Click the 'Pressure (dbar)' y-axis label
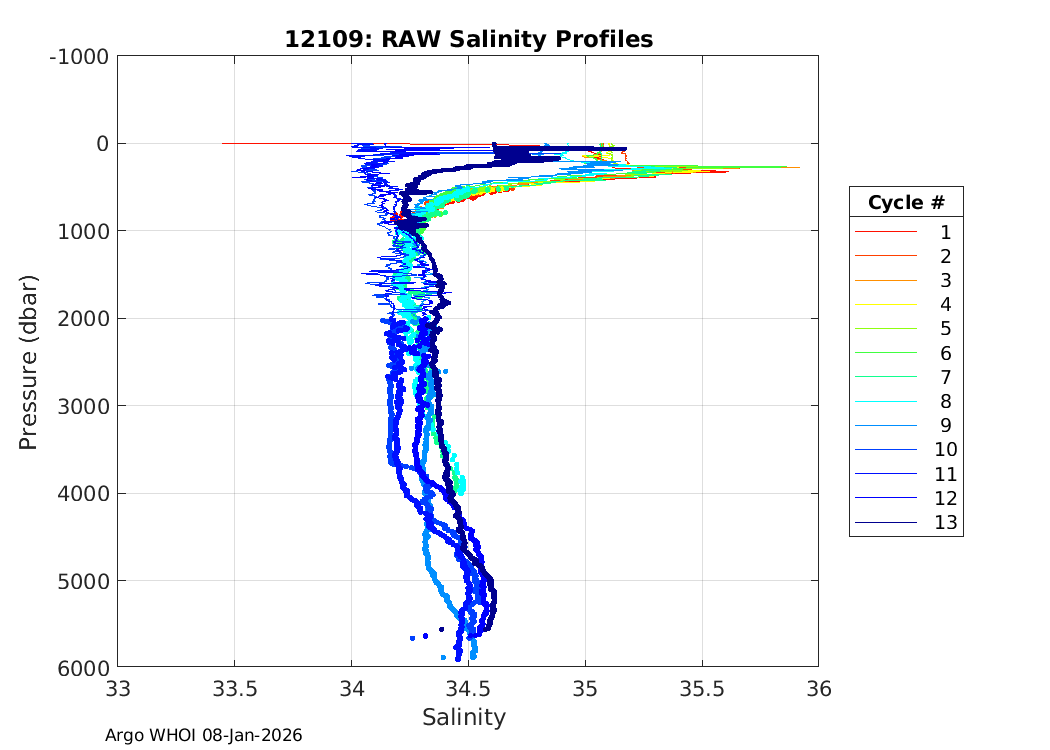This screenshot has height=750, width=1050. [28, 361]
